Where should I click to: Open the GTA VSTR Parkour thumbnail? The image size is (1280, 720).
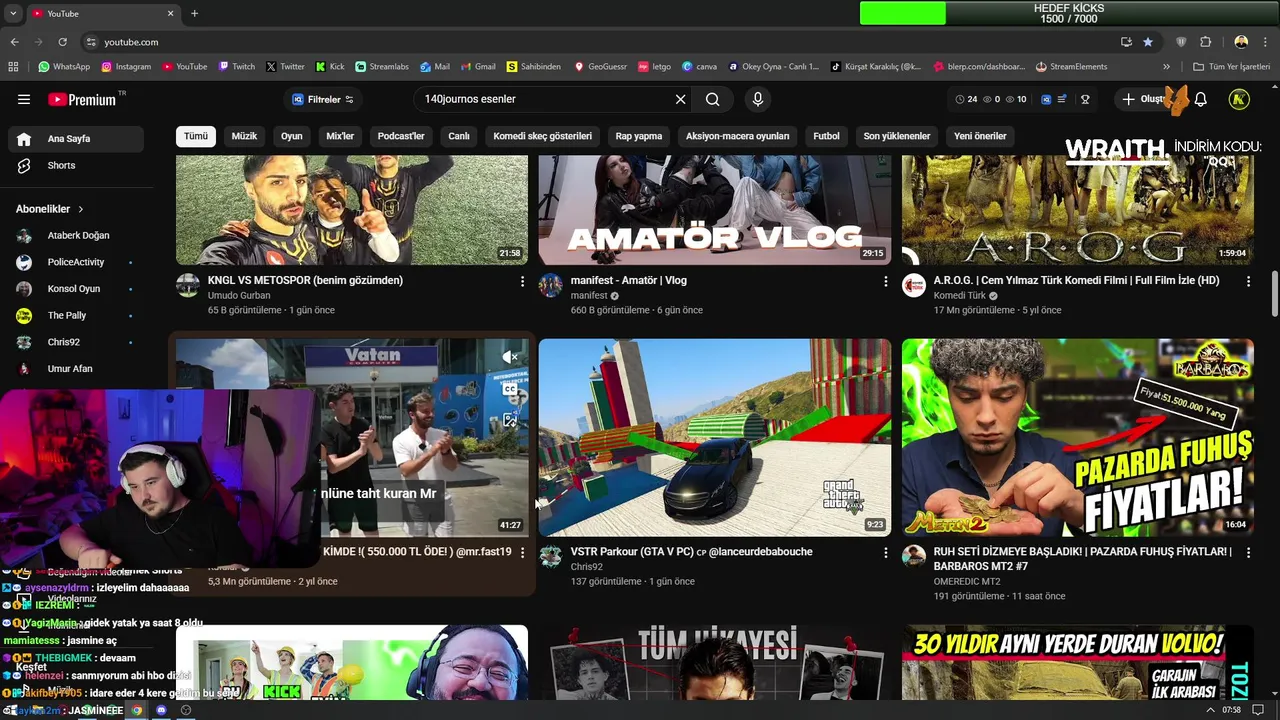coord(715,438)
